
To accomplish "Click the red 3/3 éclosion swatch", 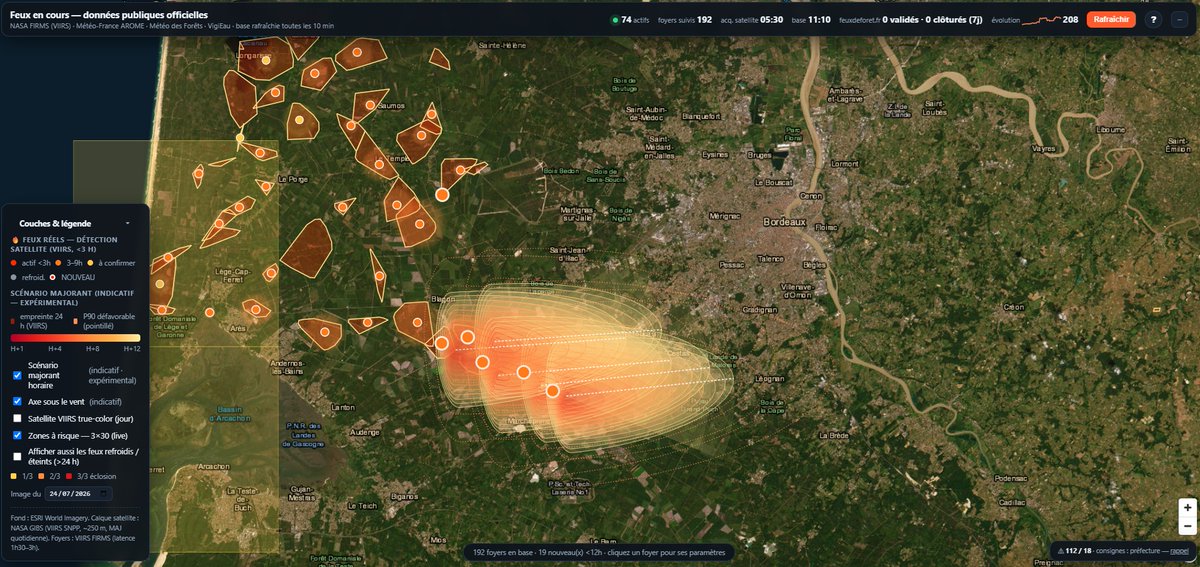I will click(x=68, y=476).
